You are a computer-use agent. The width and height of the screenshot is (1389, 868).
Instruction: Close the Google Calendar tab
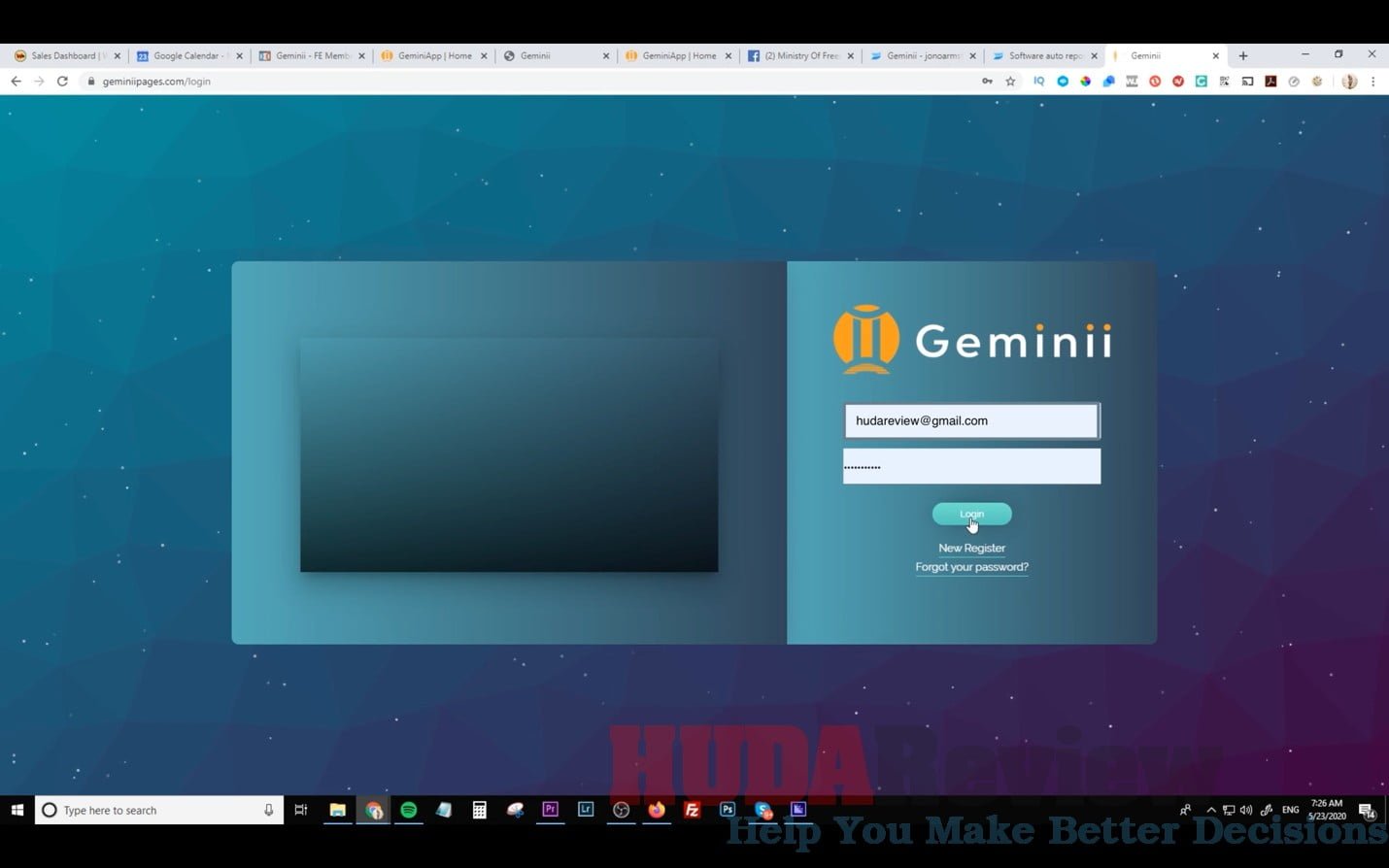click(240, 56)
